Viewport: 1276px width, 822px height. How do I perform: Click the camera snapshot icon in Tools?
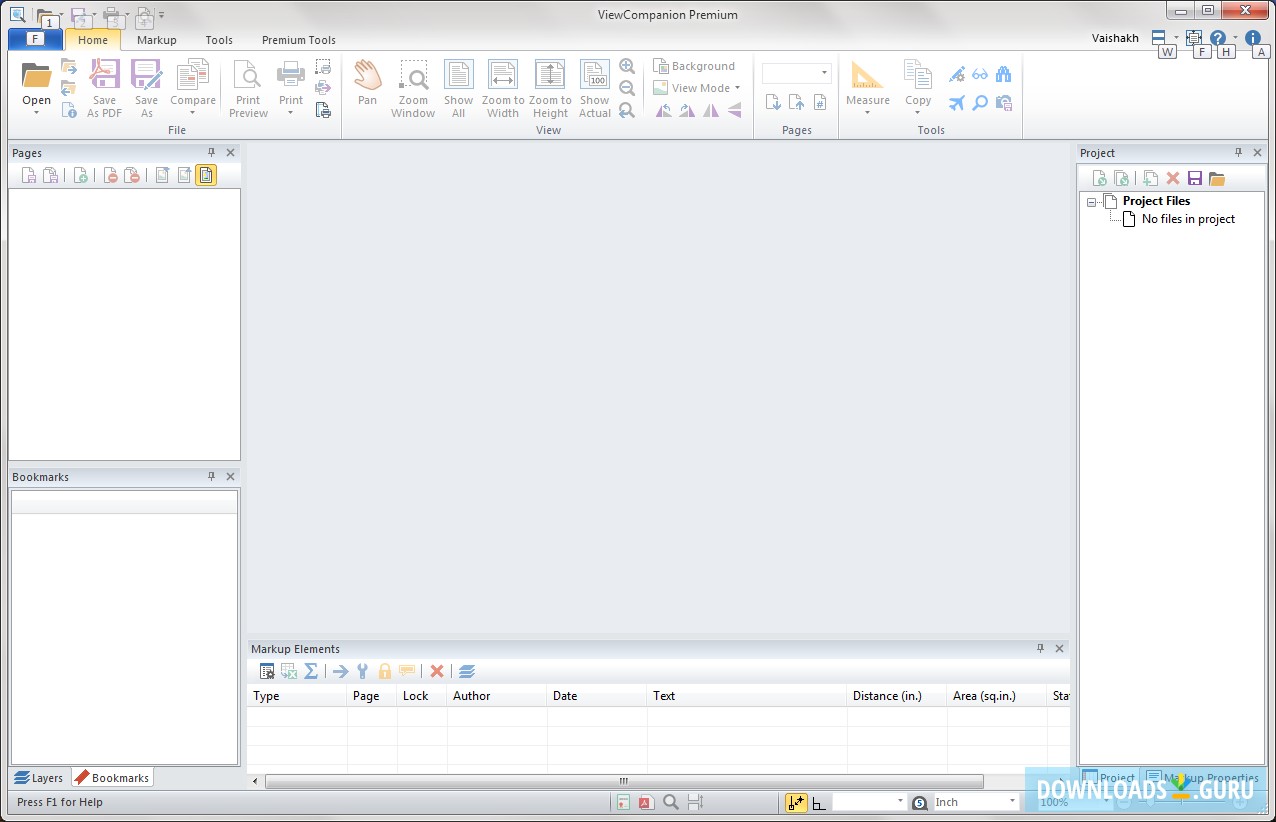1003,102
